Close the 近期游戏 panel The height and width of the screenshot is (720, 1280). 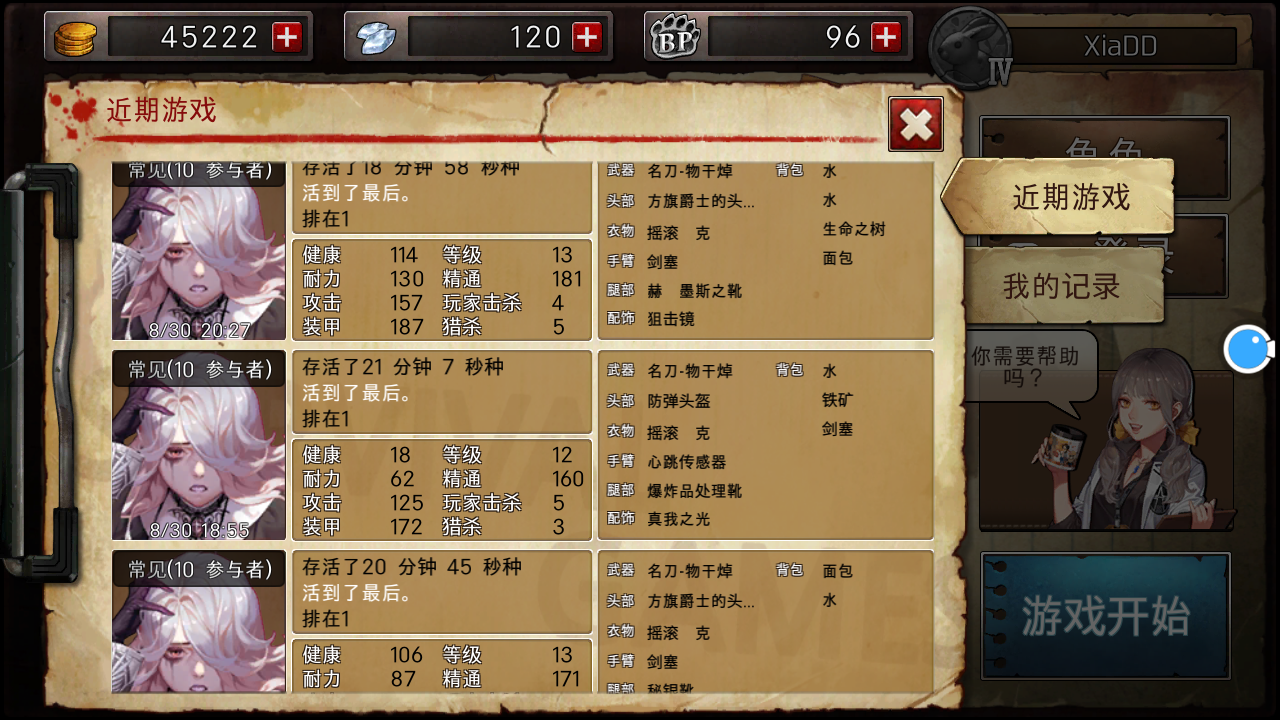(x=915, y=124)
